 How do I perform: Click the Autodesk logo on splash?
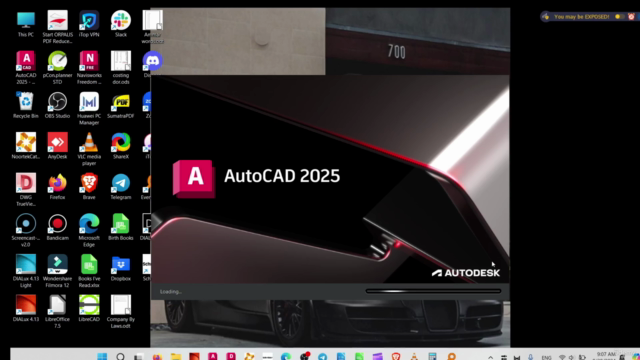click(x=466, y=273)
